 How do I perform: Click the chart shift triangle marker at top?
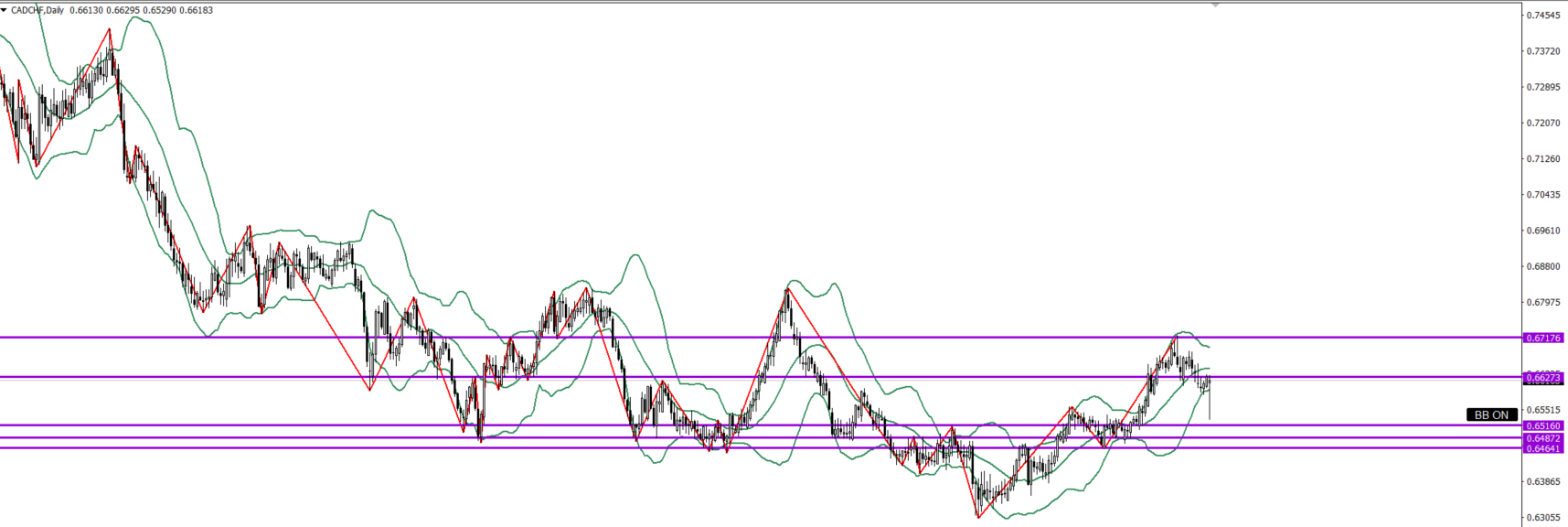coord(1215,5)
